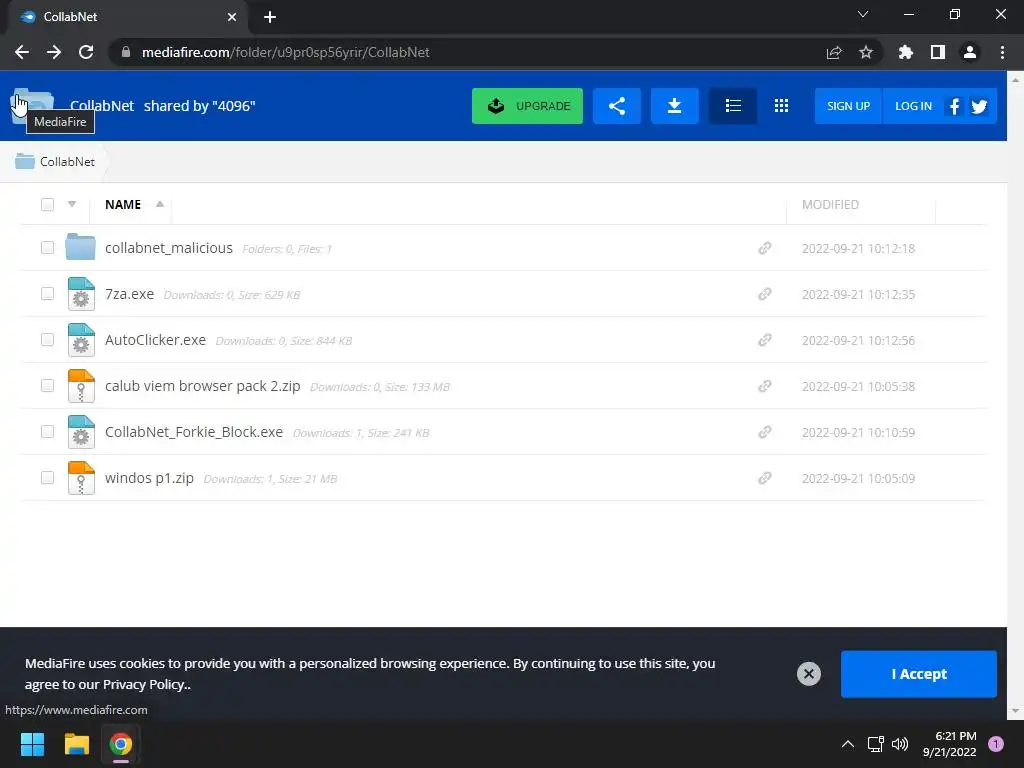Click the MediaFire logo in header

pos(33,105)
